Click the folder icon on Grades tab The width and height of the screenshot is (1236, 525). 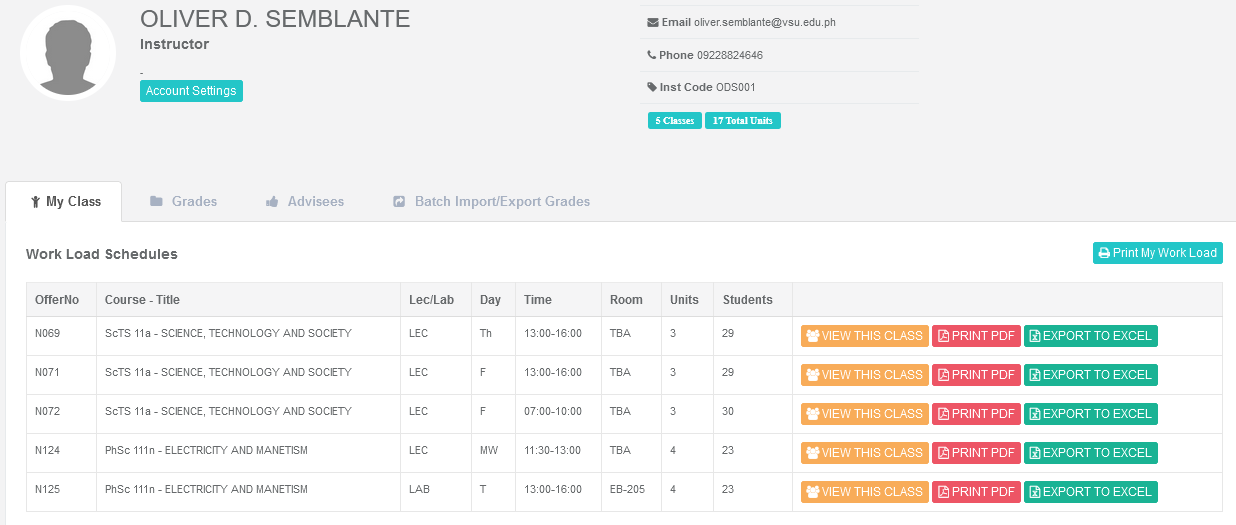(x=156, y=201)
